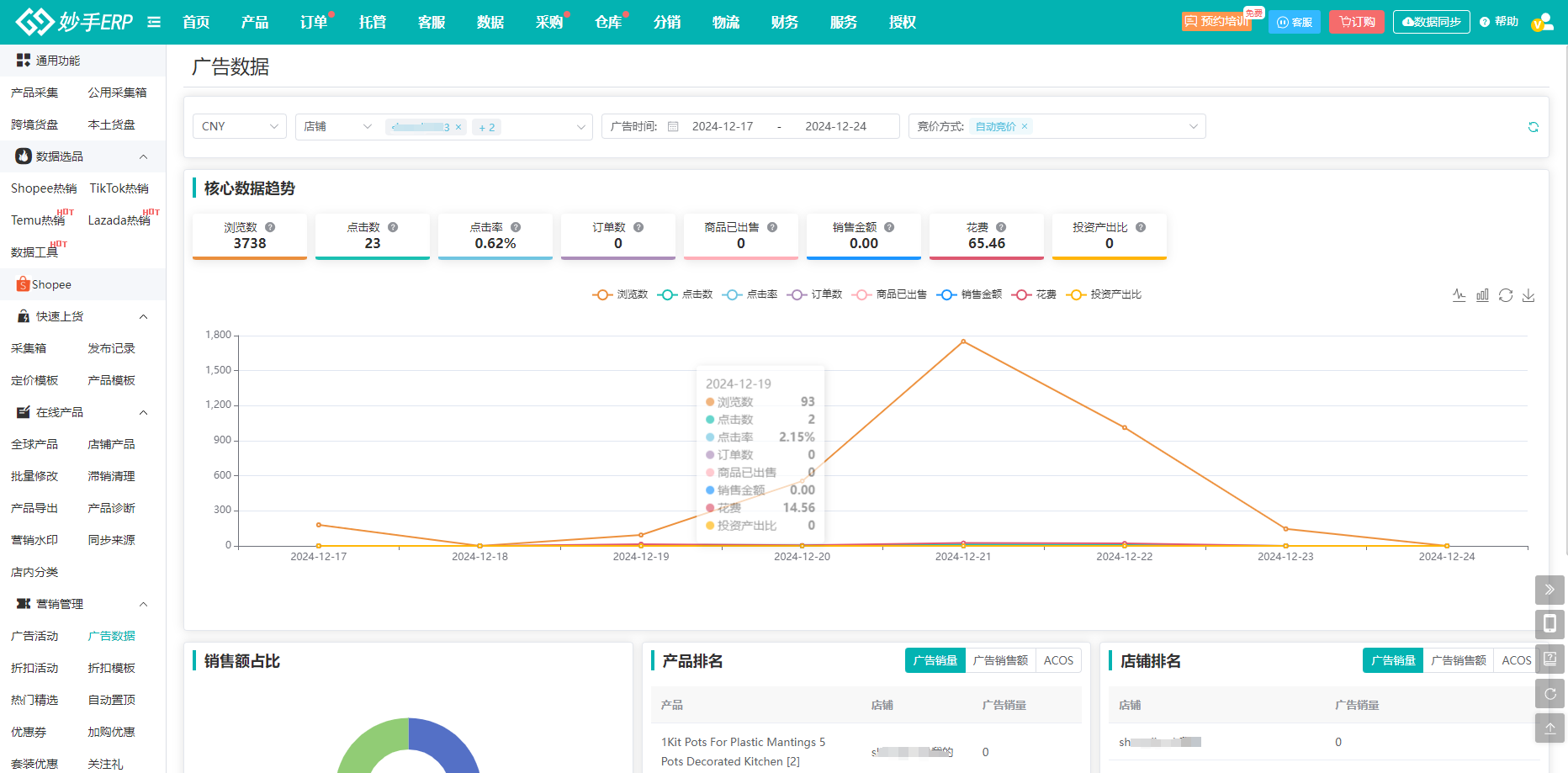
Task: Open help tooltip for 浏览数
Action: click(270, 227)
